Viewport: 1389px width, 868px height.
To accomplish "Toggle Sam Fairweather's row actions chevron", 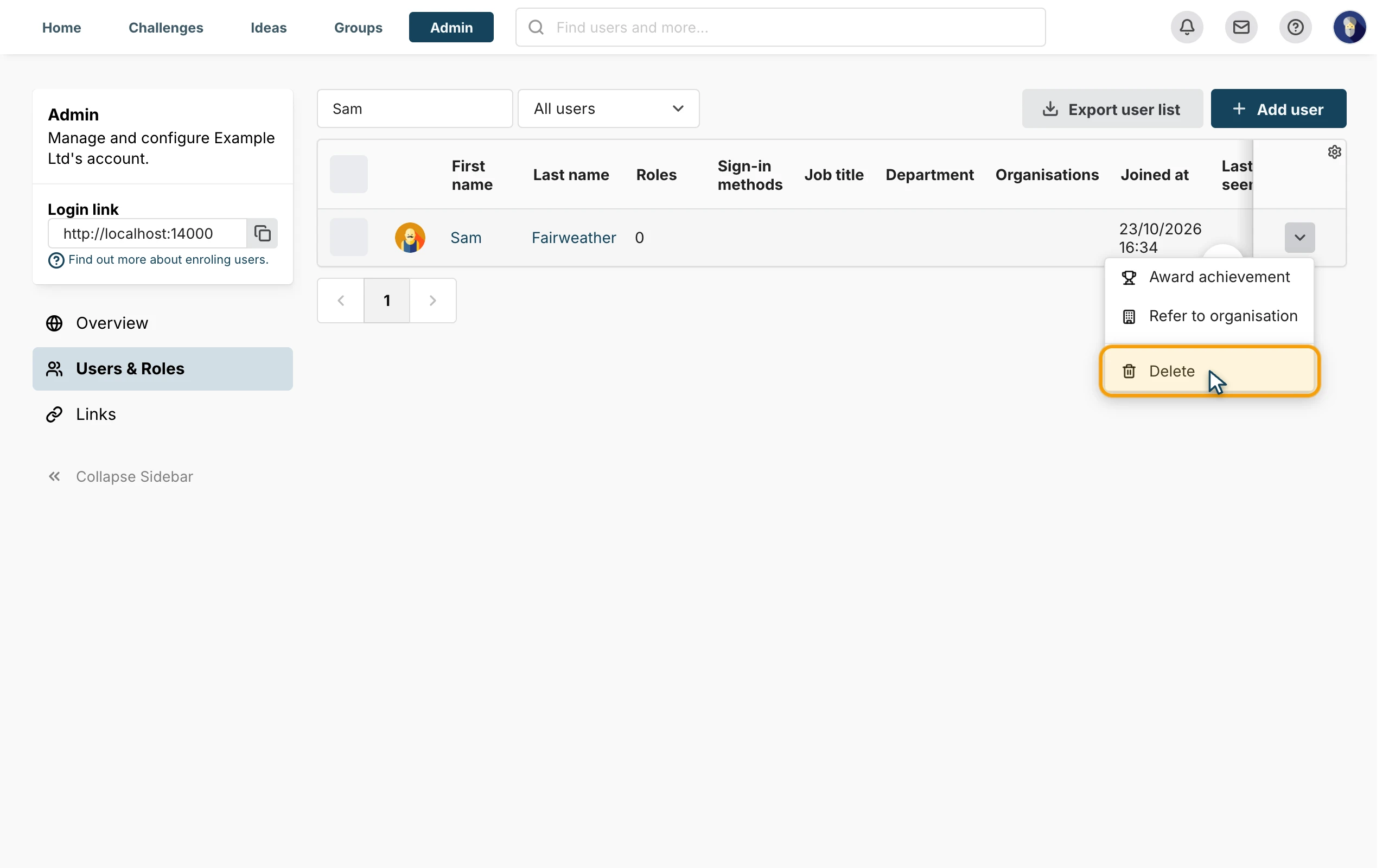I will pyautogui.click(x=1299, y=238).
